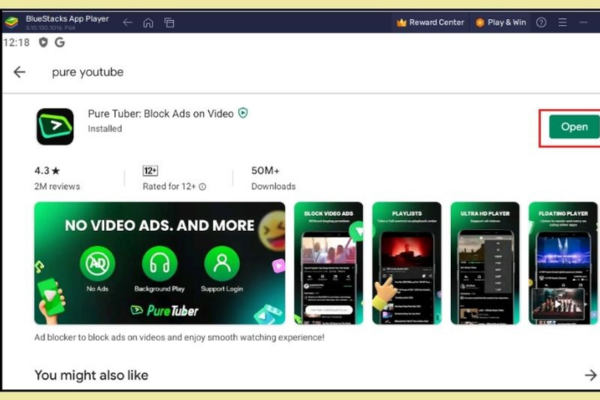
Task: Click the 2M reviews label
Action: (57, 186)
